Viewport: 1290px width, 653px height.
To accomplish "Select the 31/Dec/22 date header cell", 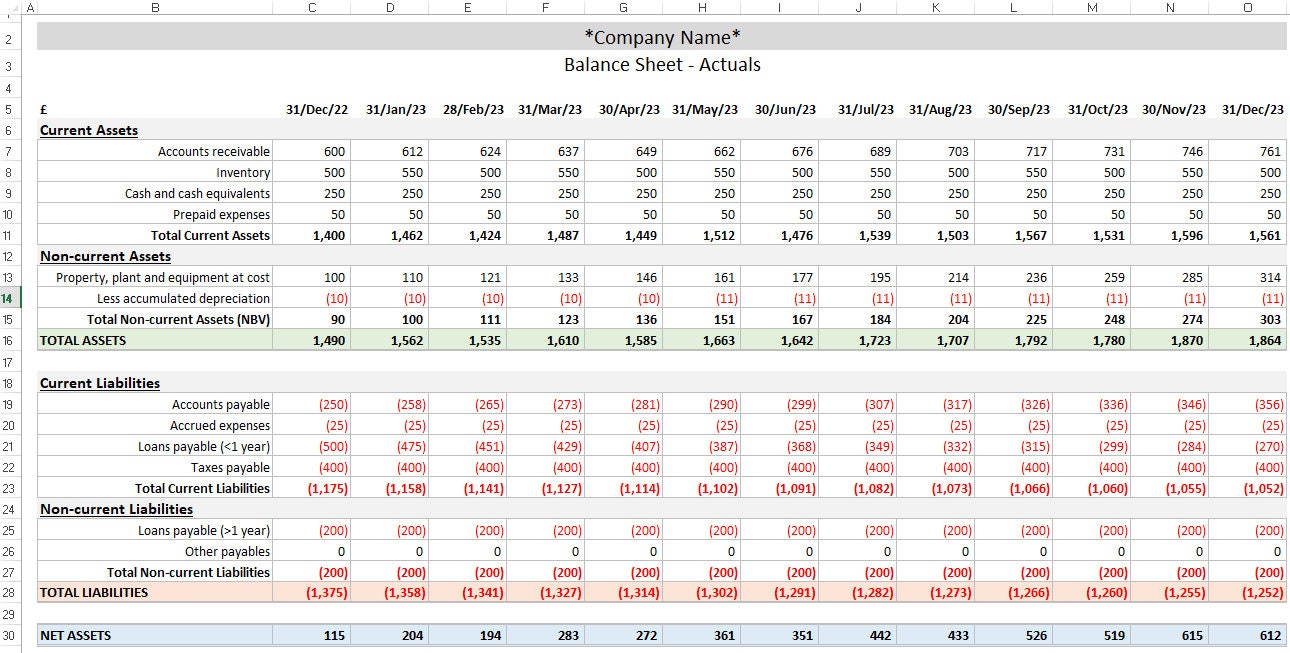I will (315, 109).
